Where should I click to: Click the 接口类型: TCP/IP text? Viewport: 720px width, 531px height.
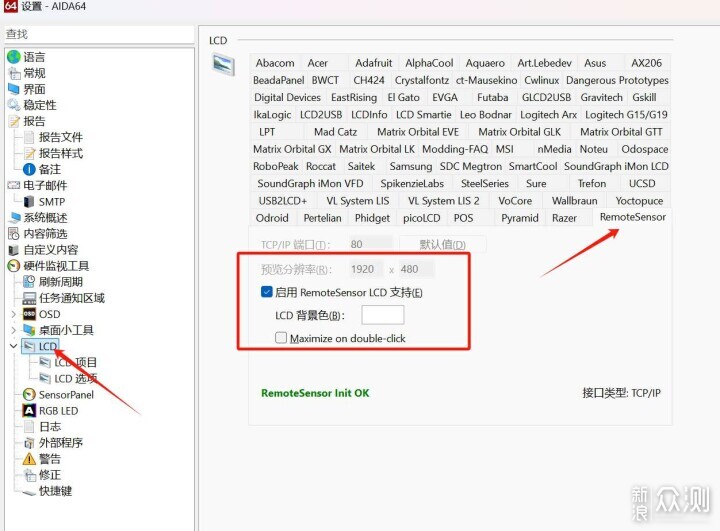pos(621,393)
